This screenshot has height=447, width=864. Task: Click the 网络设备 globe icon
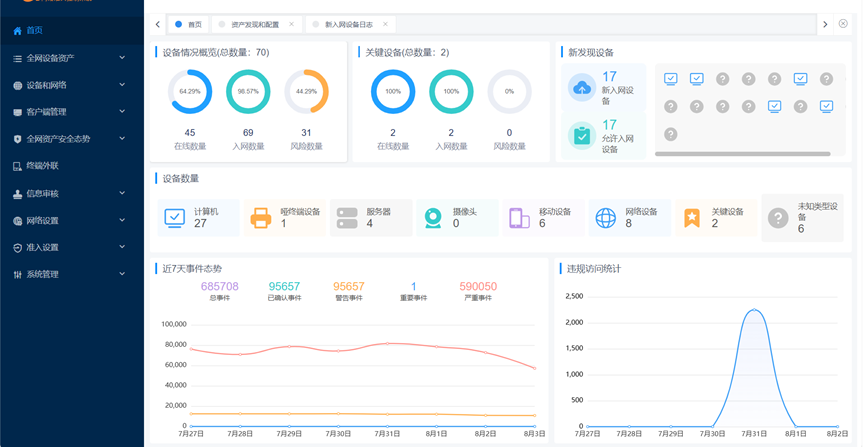coord(606,218)
